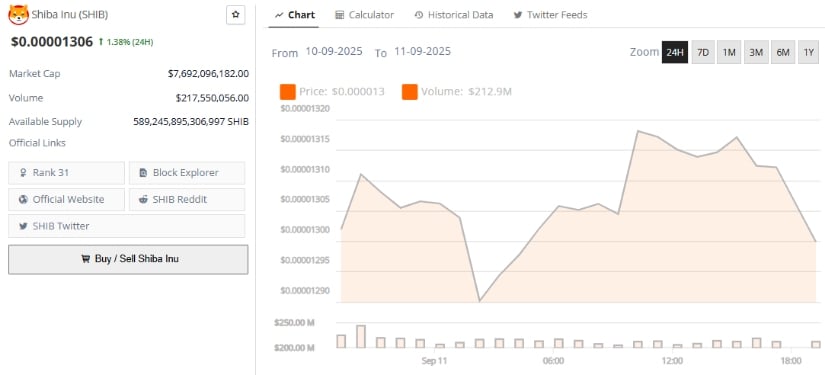Click the current price $0.00001306

[52, 42]
